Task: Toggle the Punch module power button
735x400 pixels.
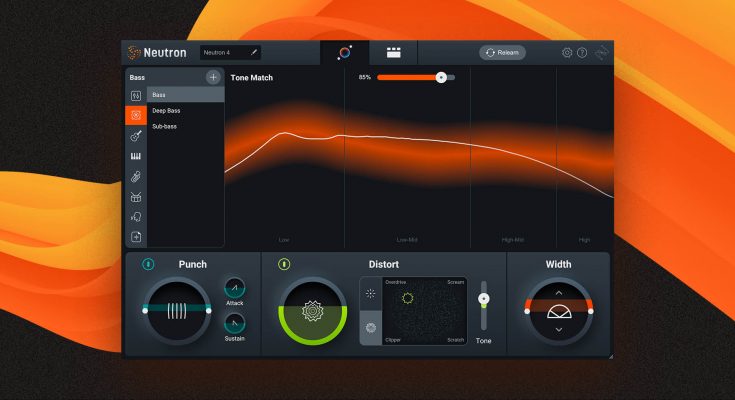Action: click(148, 265)
